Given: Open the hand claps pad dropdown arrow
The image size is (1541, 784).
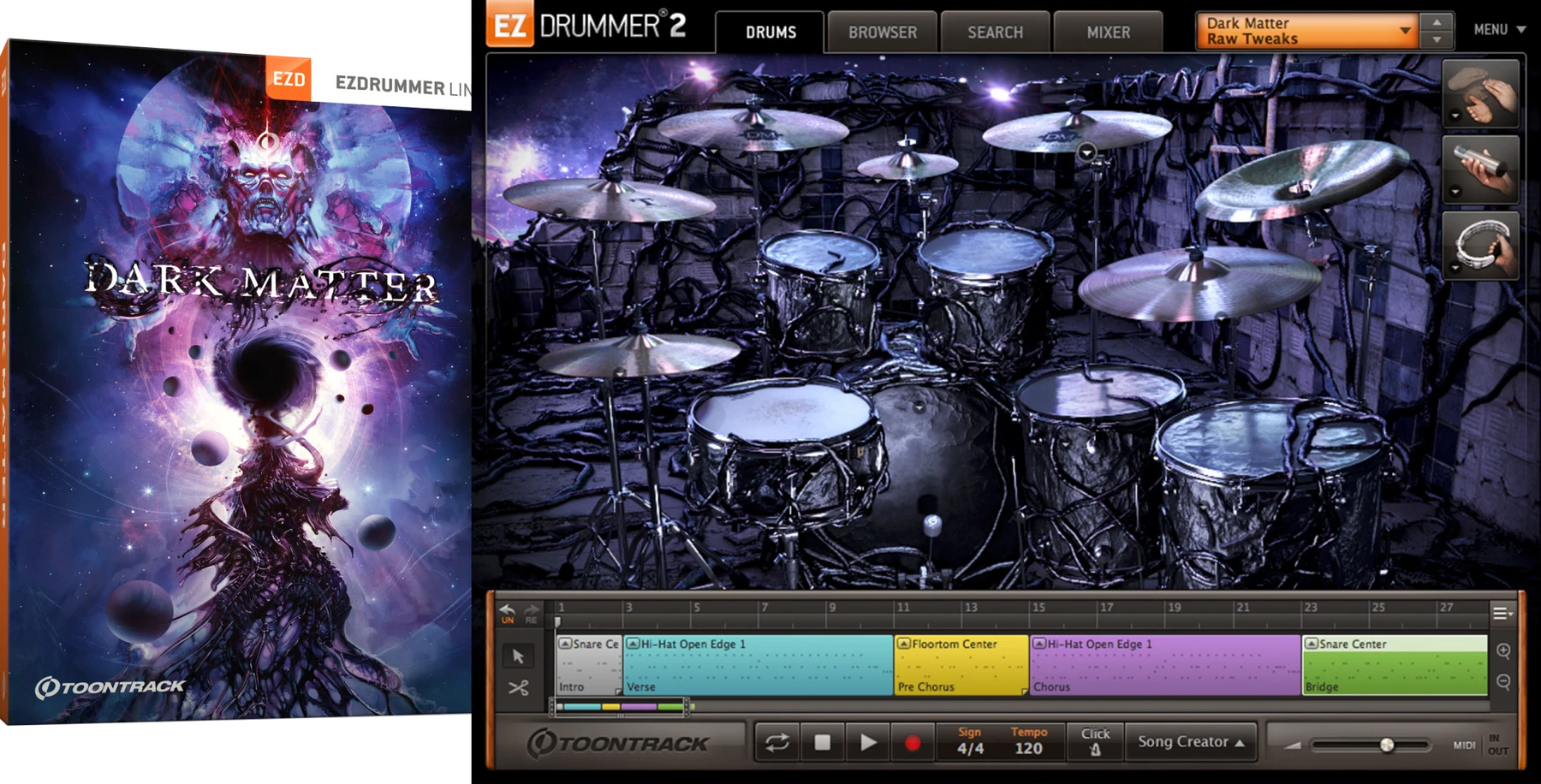Looking at the screenshot, I should [1455, 116].
